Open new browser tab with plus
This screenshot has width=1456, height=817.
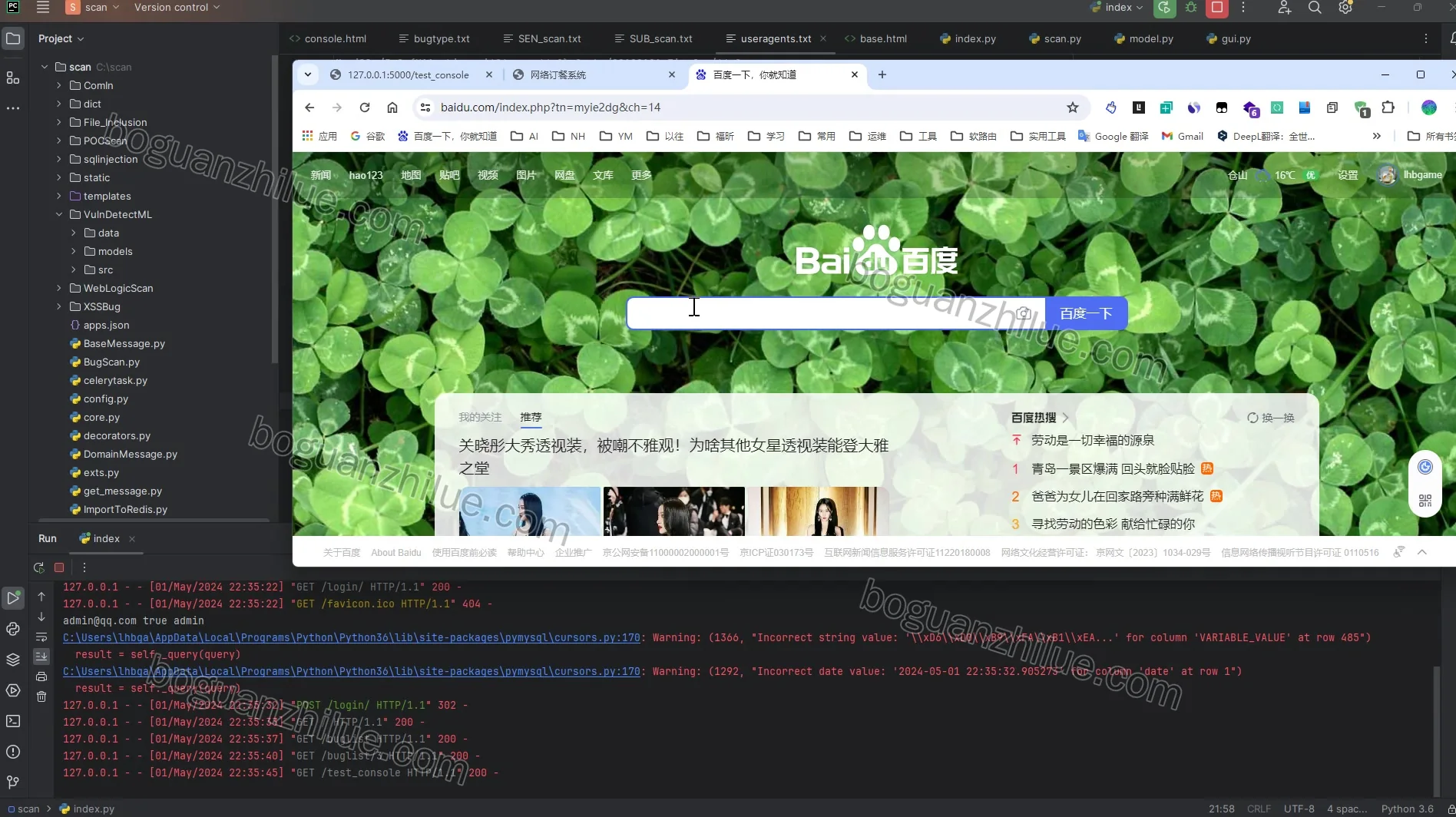coord(882,74)
